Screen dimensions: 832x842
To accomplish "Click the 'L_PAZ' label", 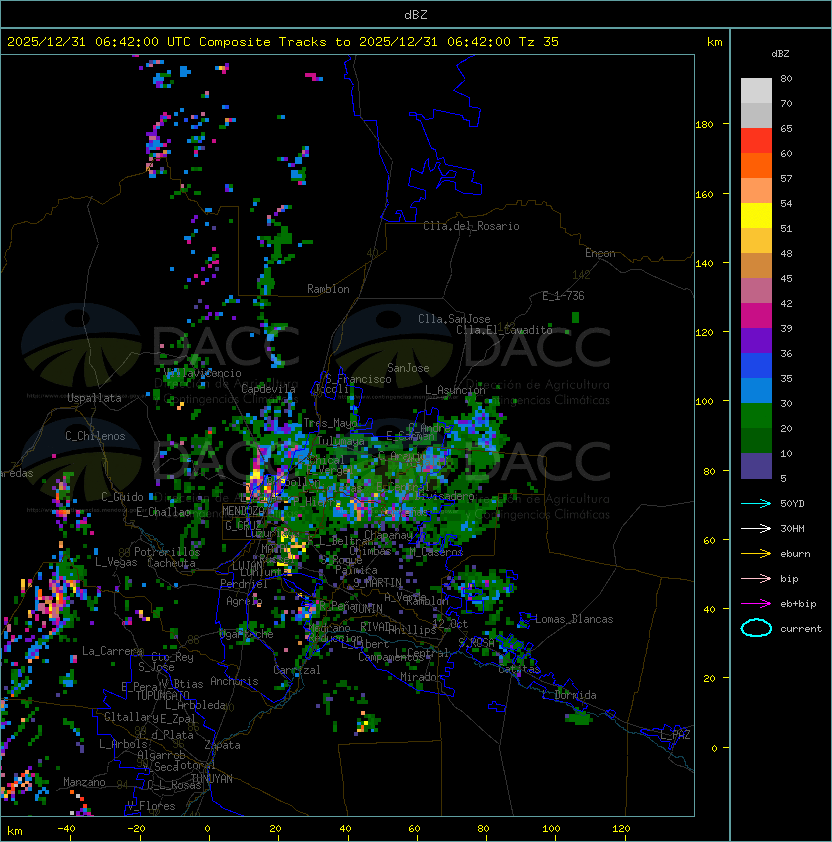I will [x=675, y=735].
